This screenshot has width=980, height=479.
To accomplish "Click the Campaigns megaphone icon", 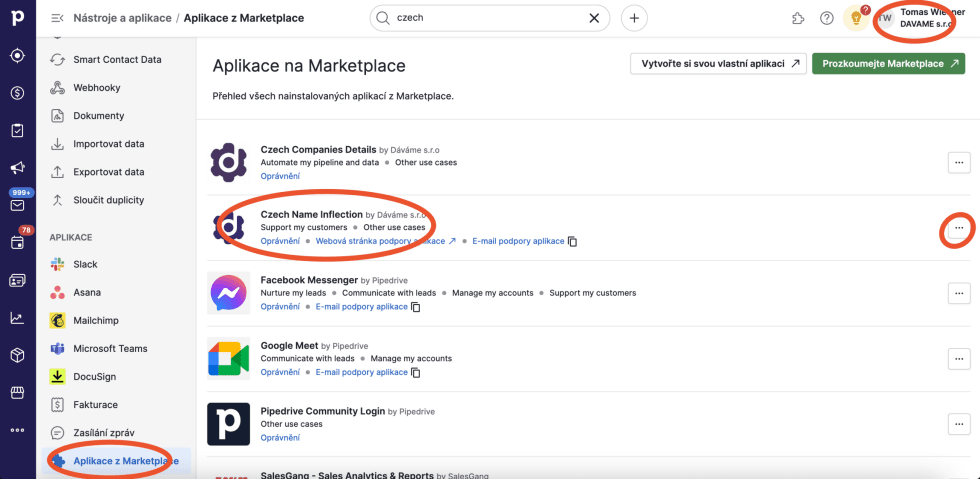I will point(17,168).
